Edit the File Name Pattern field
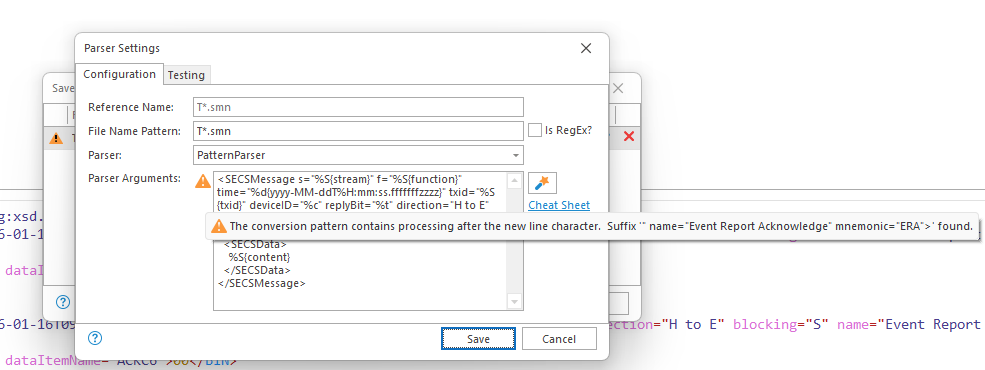 [x=358, y=131]
